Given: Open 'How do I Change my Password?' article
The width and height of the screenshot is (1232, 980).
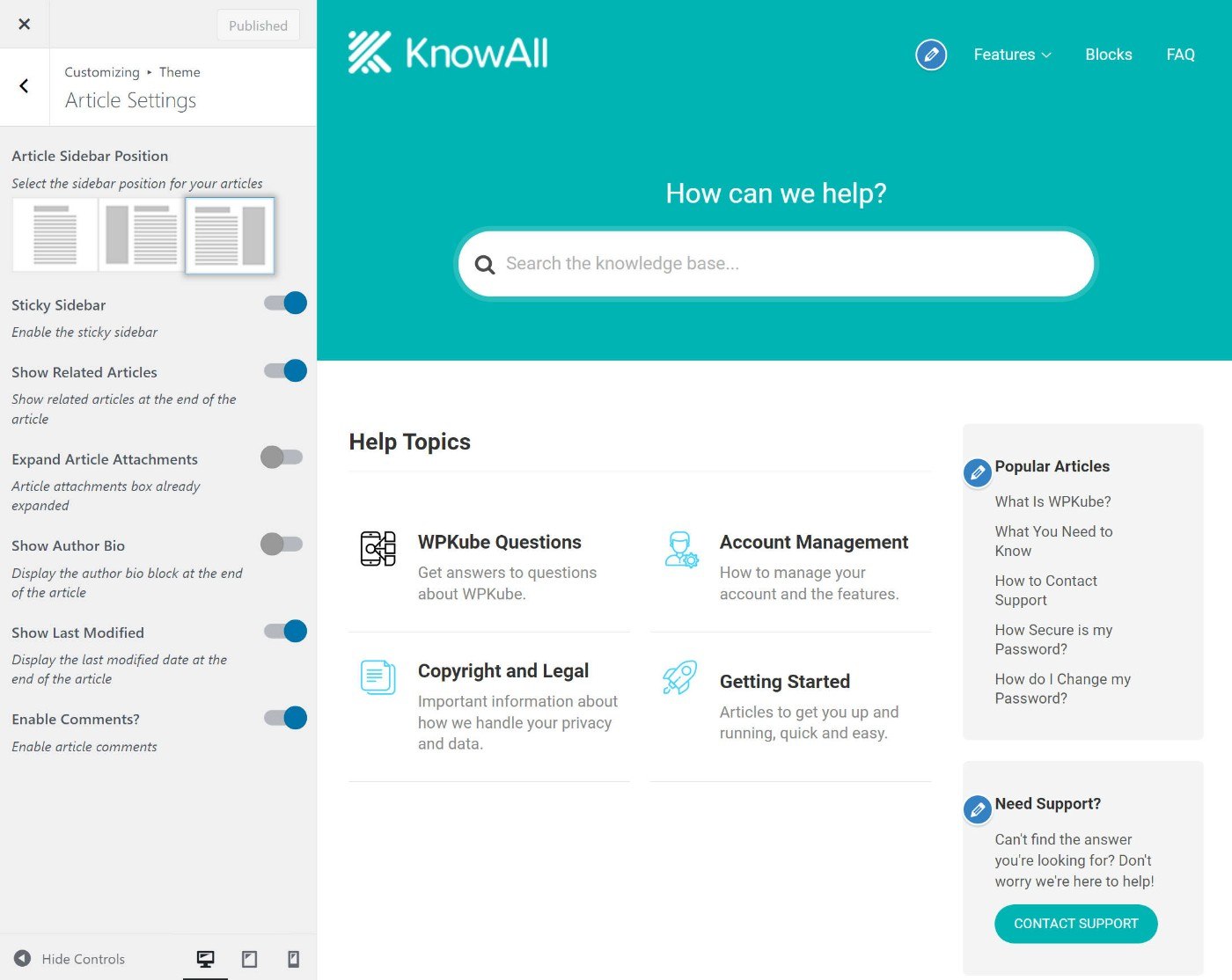Looking at the screenshot, I should (1062, 689).
